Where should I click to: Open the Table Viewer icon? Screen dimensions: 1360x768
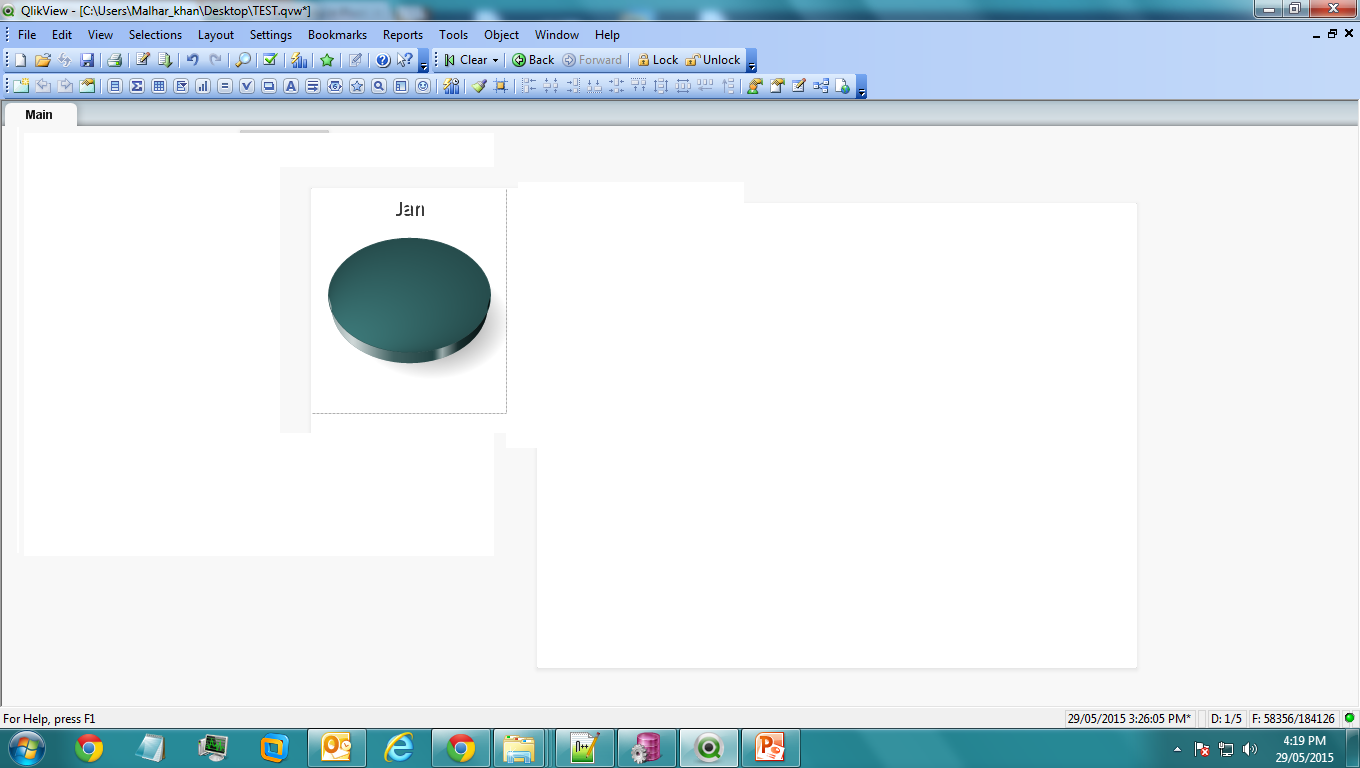[x=821, y=86]
